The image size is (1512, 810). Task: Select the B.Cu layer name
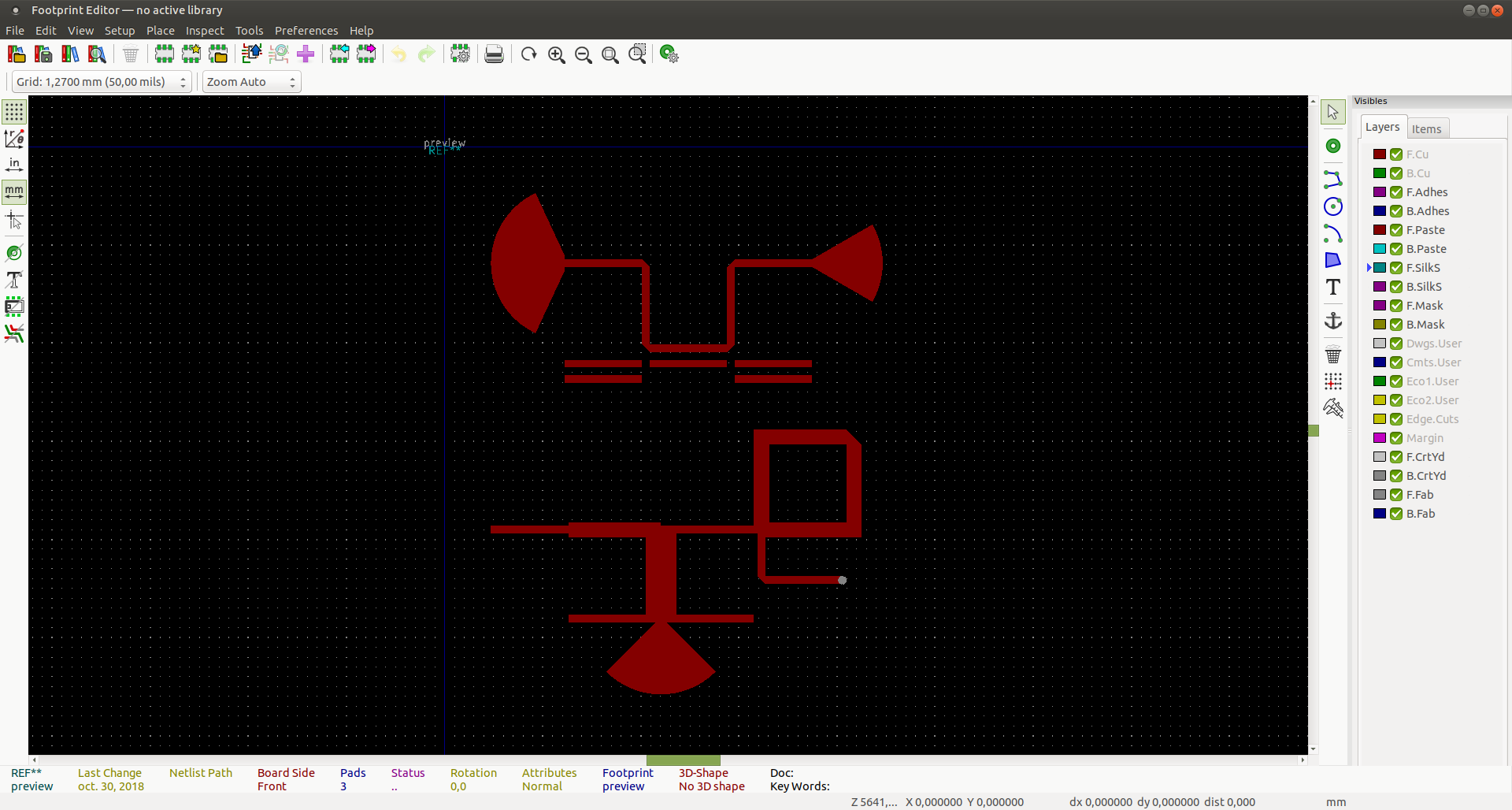point(1418,173)
